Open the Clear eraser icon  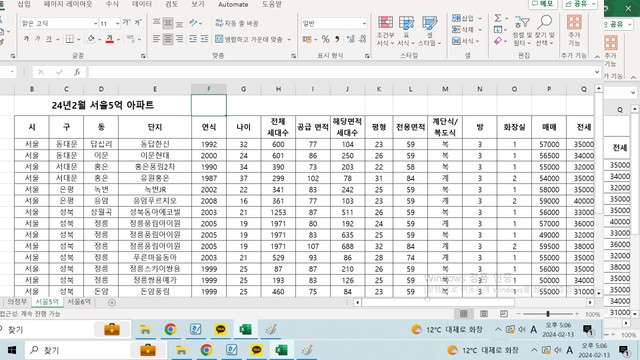click(x=498, y=40)
